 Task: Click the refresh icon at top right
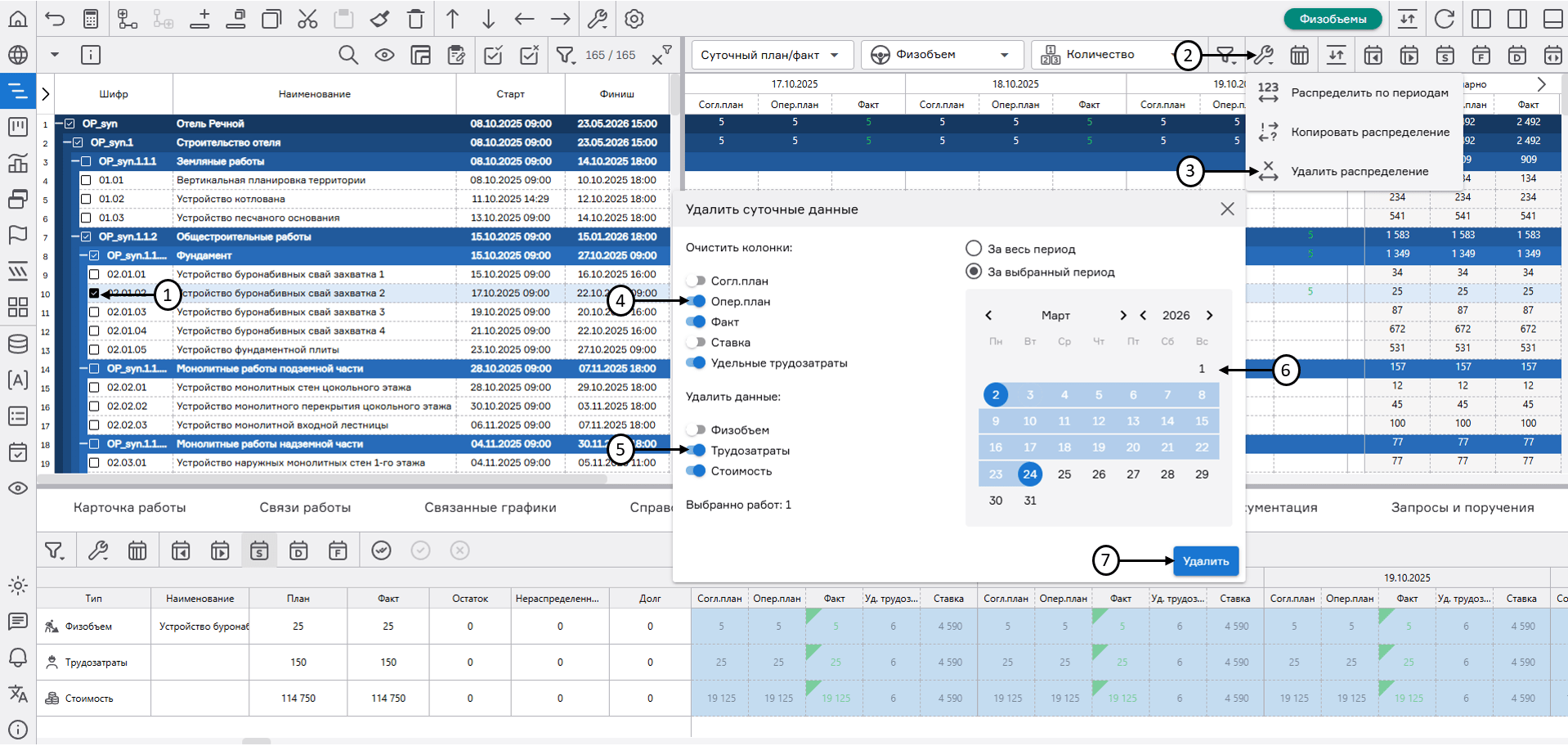(1445, 19)
